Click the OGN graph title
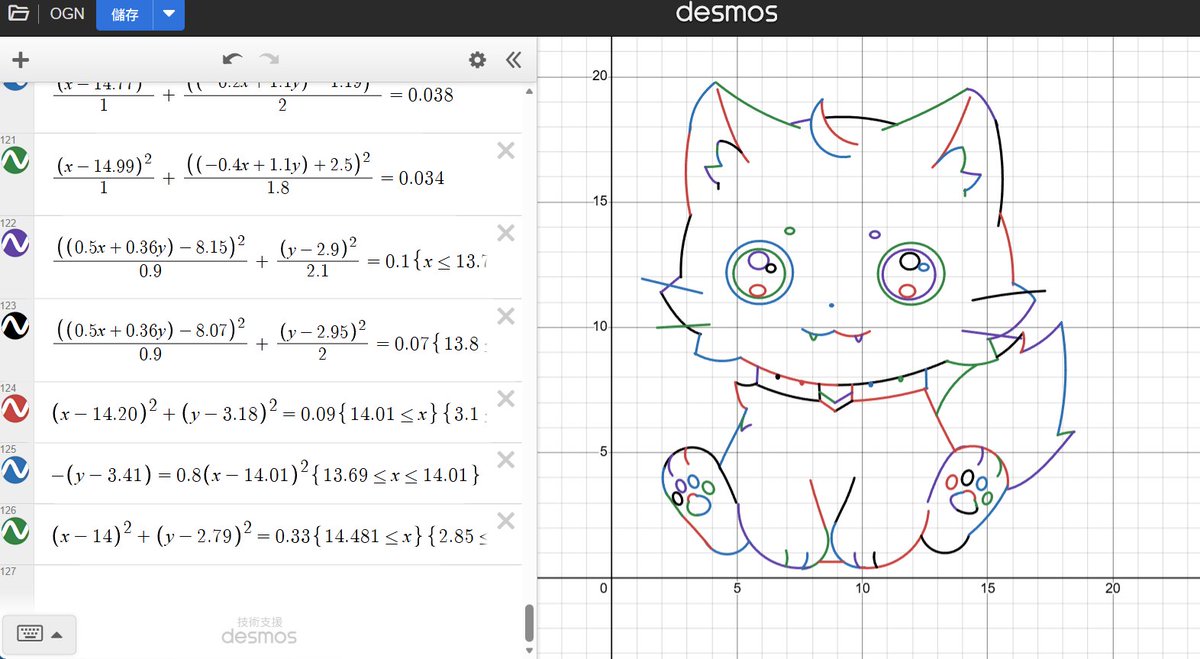 click(x=66, y=14)
